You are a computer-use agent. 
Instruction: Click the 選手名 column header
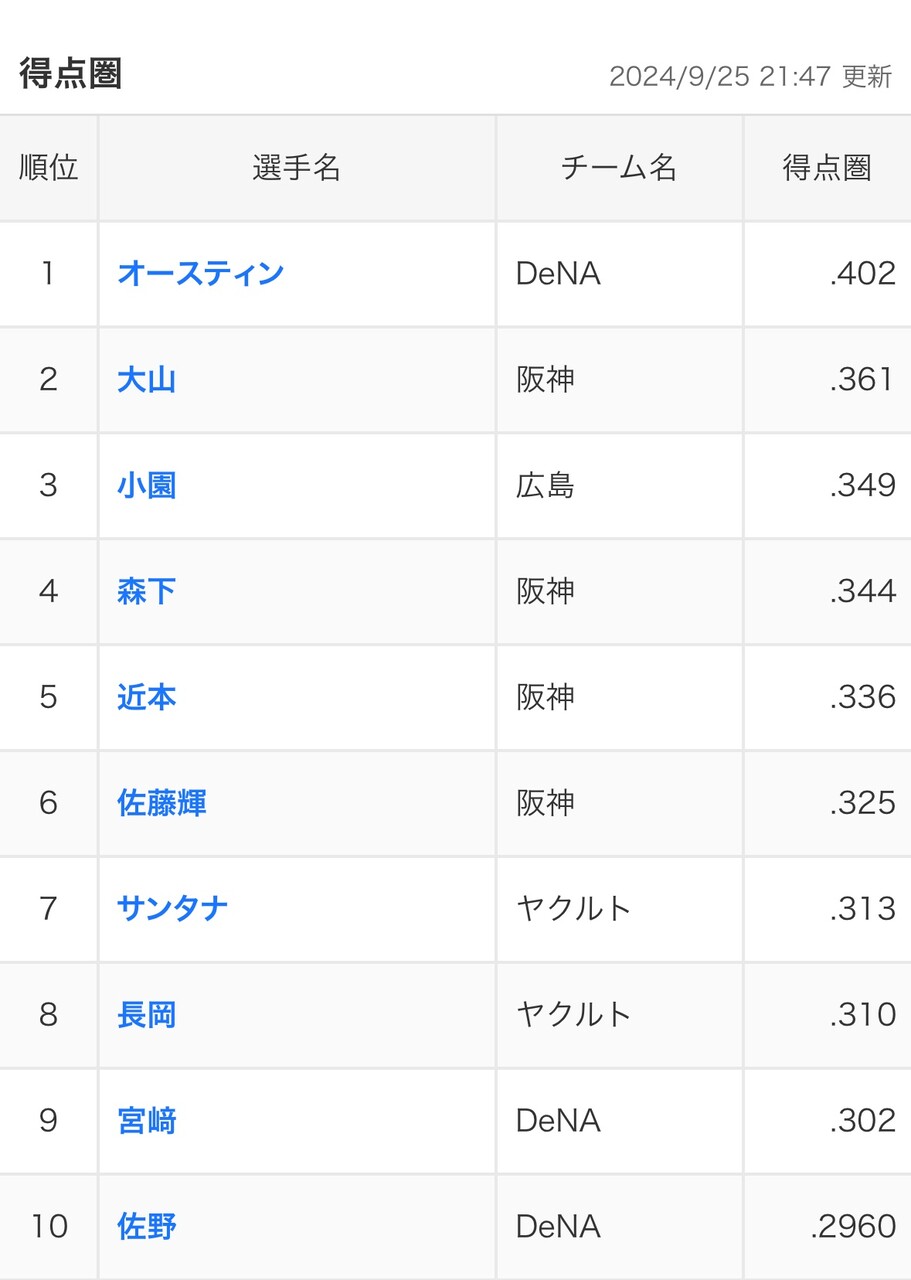tap(297, 168)
